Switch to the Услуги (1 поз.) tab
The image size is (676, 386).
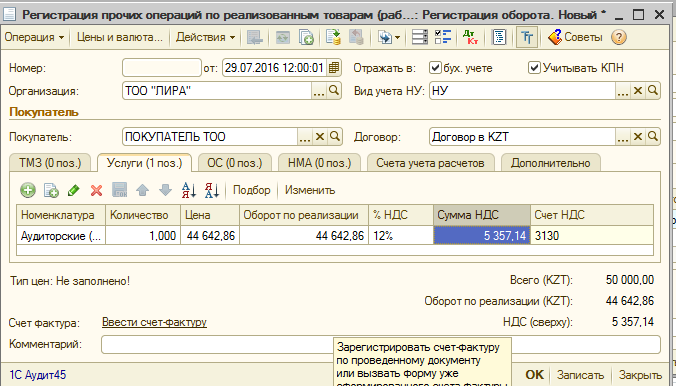click(144, 163)
